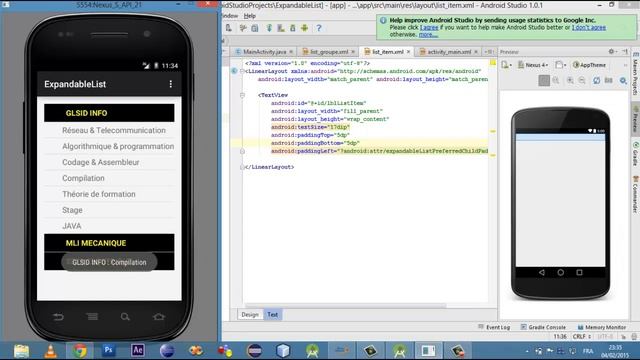Open the Gradle Console tool window

pyautogui.click(x=543, y=327)
